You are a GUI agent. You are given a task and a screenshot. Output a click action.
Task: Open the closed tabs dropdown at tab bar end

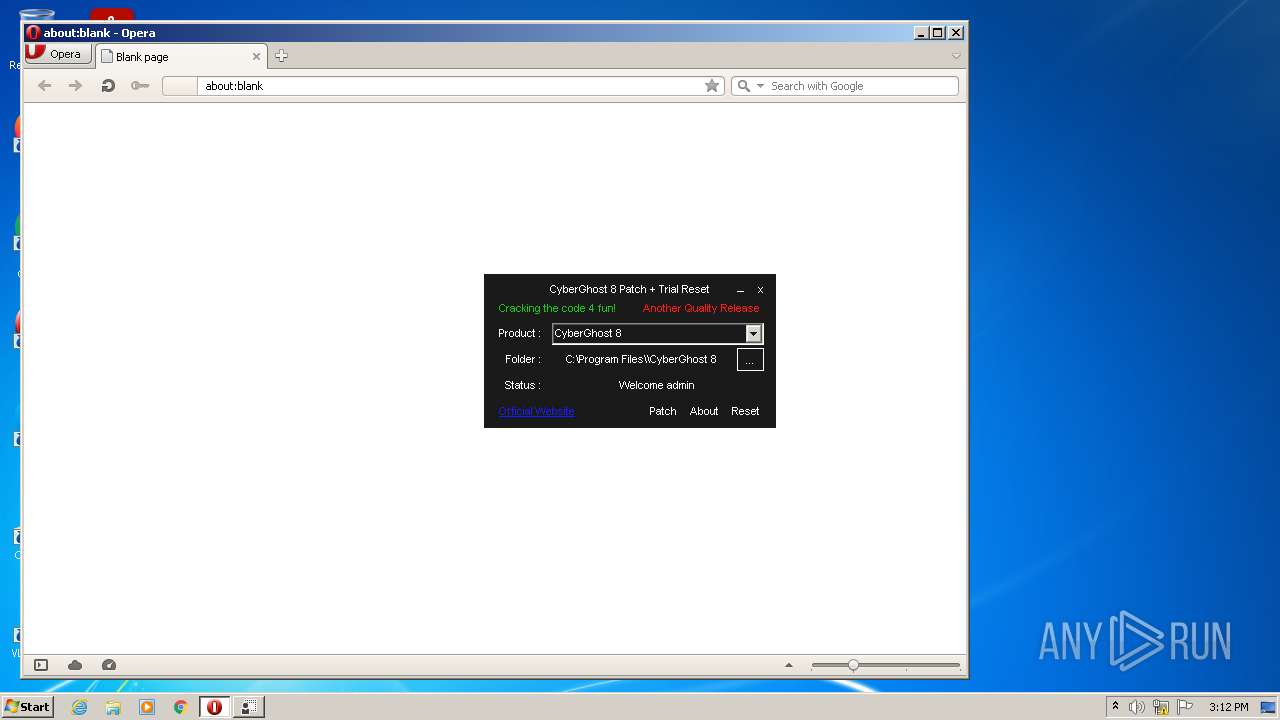coord(956,56)
